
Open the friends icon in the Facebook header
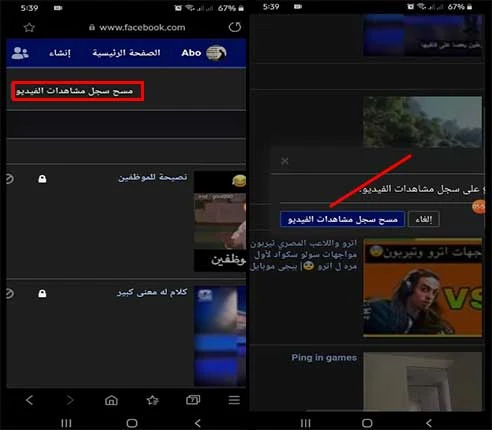[x=20, y=53]
